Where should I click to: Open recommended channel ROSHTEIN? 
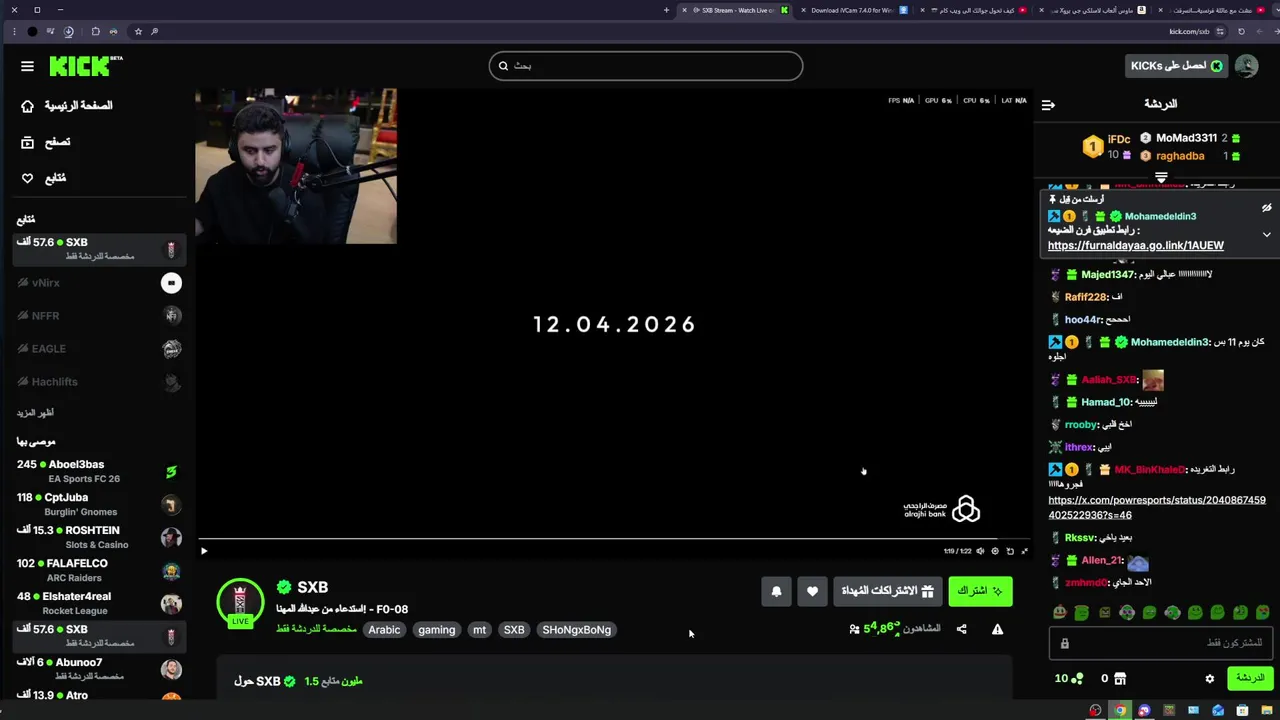[x=98, y=537]
